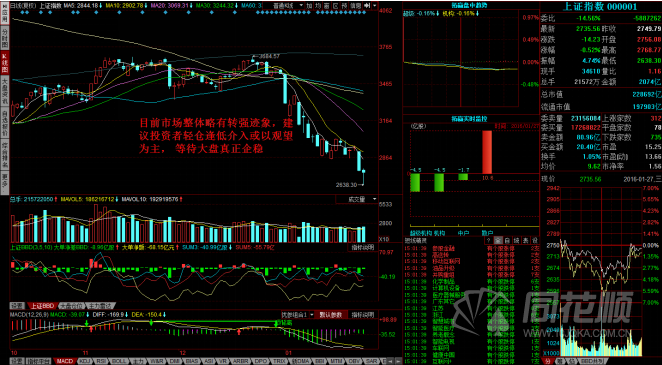
Task: Click the right scroll arrow on indicator tab bar
Action: [398, 361]
